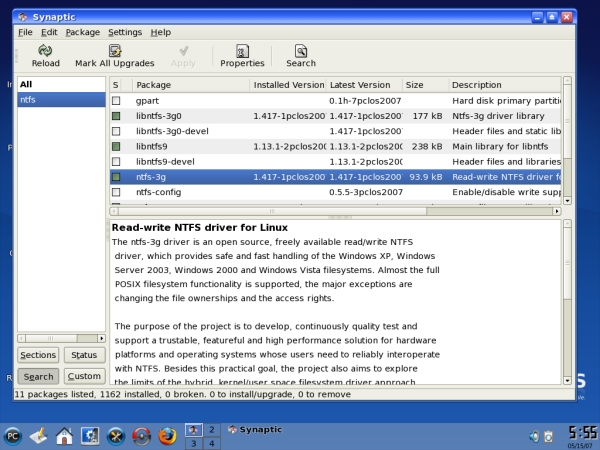Click the filter list horizontal scrollbar thumb
This screenshot has width=600, height=450.
coord(51,338)
